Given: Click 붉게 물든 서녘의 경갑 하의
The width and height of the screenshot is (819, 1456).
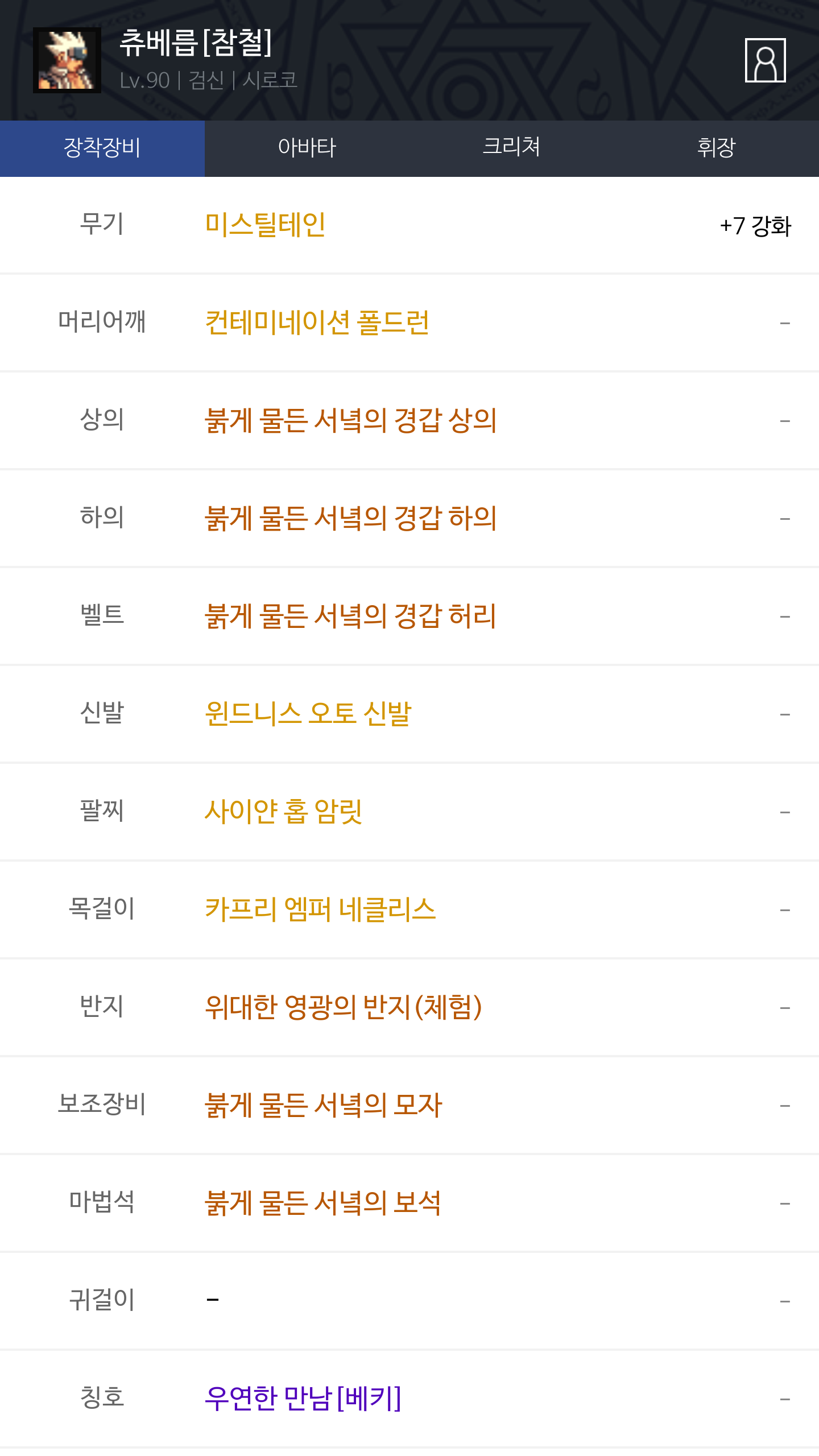Looking at the screenshot, I should coord(350,519).
